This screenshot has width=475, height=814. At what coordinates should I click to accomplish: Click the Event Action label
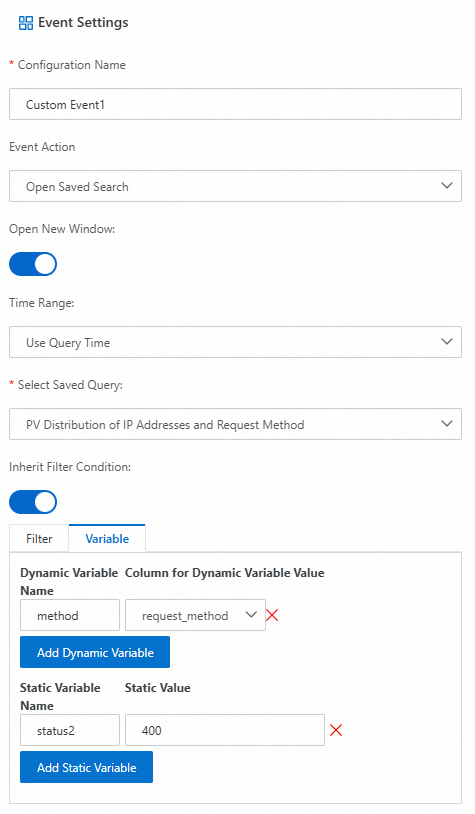click(x=42, y=147)
